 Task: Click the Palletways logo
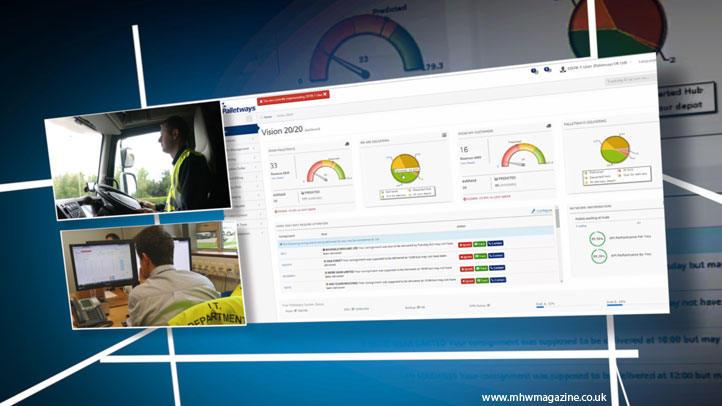tap(239, 110)
